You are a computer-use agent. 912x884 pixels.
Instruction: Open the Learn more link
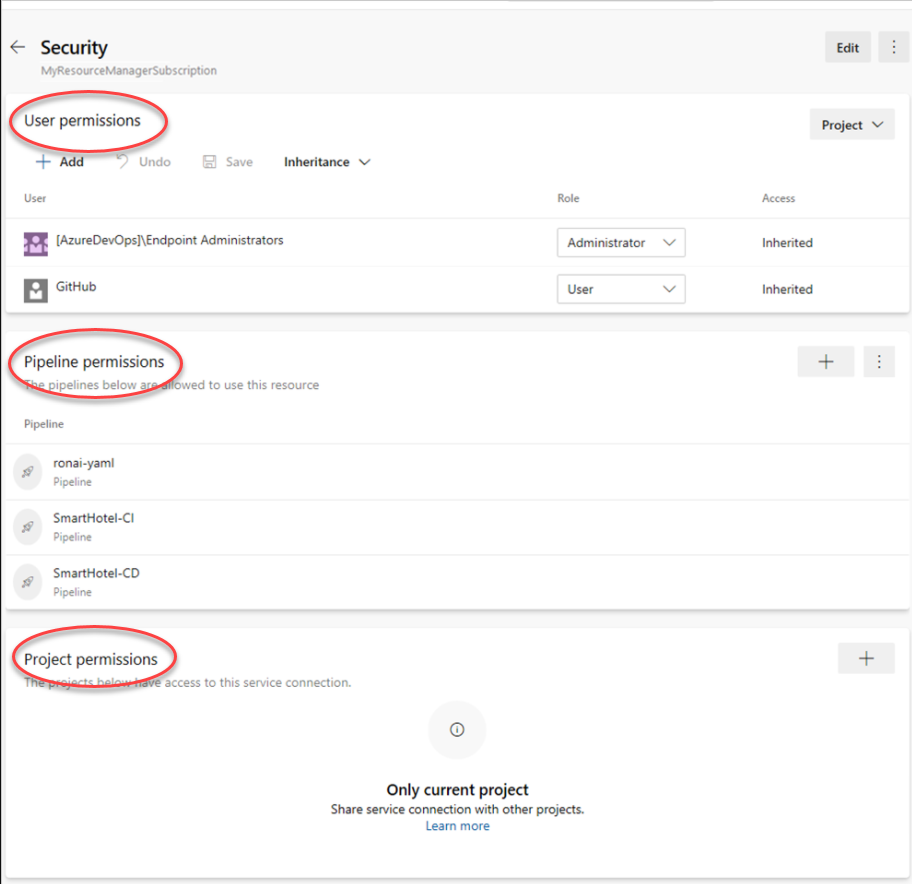pyautogui.click(x=457, y=826)
